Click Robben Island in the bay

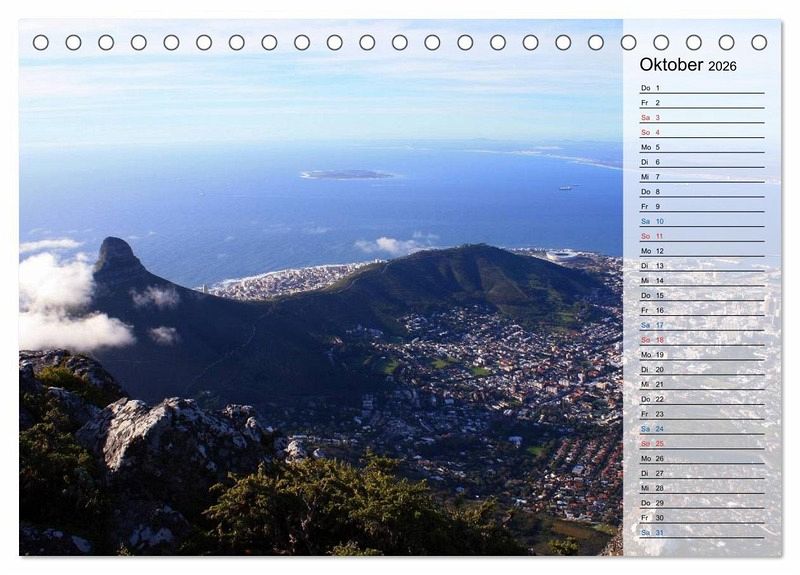346,174
